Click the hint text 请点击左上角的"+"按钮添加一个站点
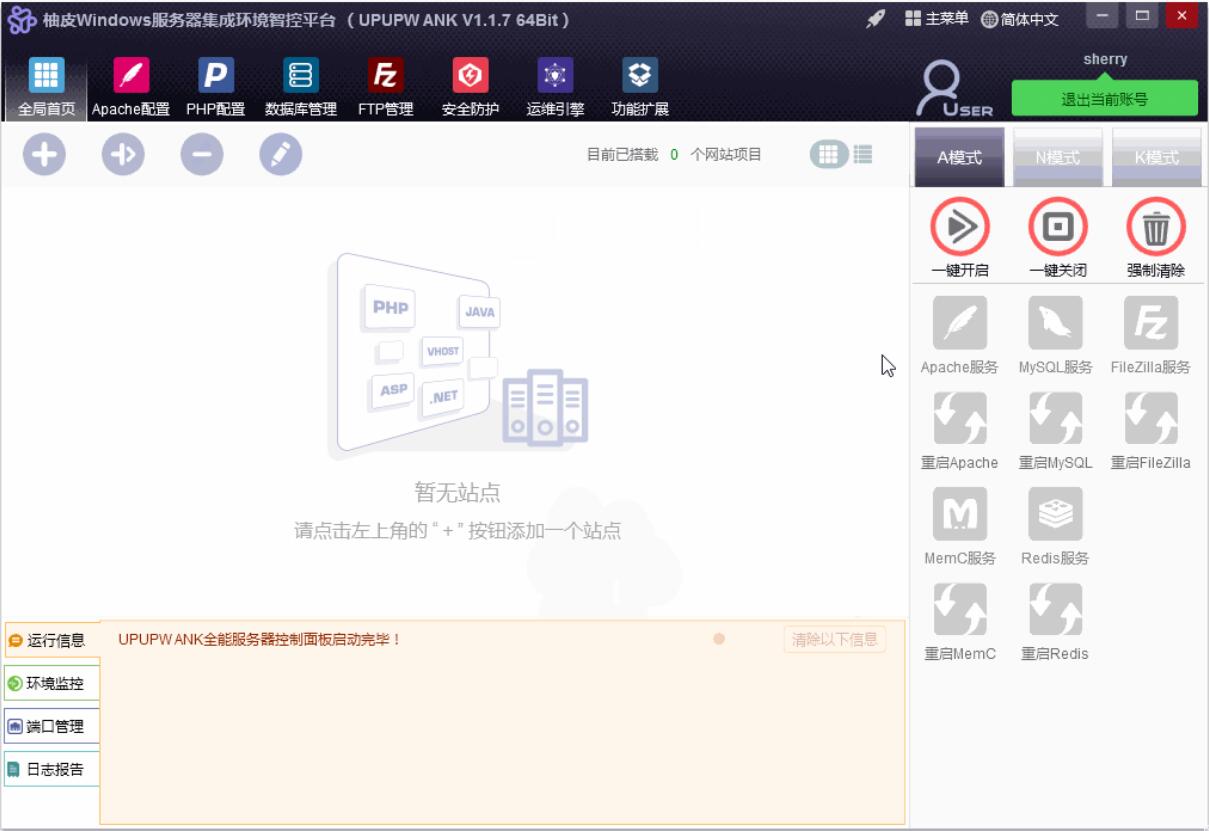The width and height of the screenshot is (1209, 831). click(x=457, y=531)
